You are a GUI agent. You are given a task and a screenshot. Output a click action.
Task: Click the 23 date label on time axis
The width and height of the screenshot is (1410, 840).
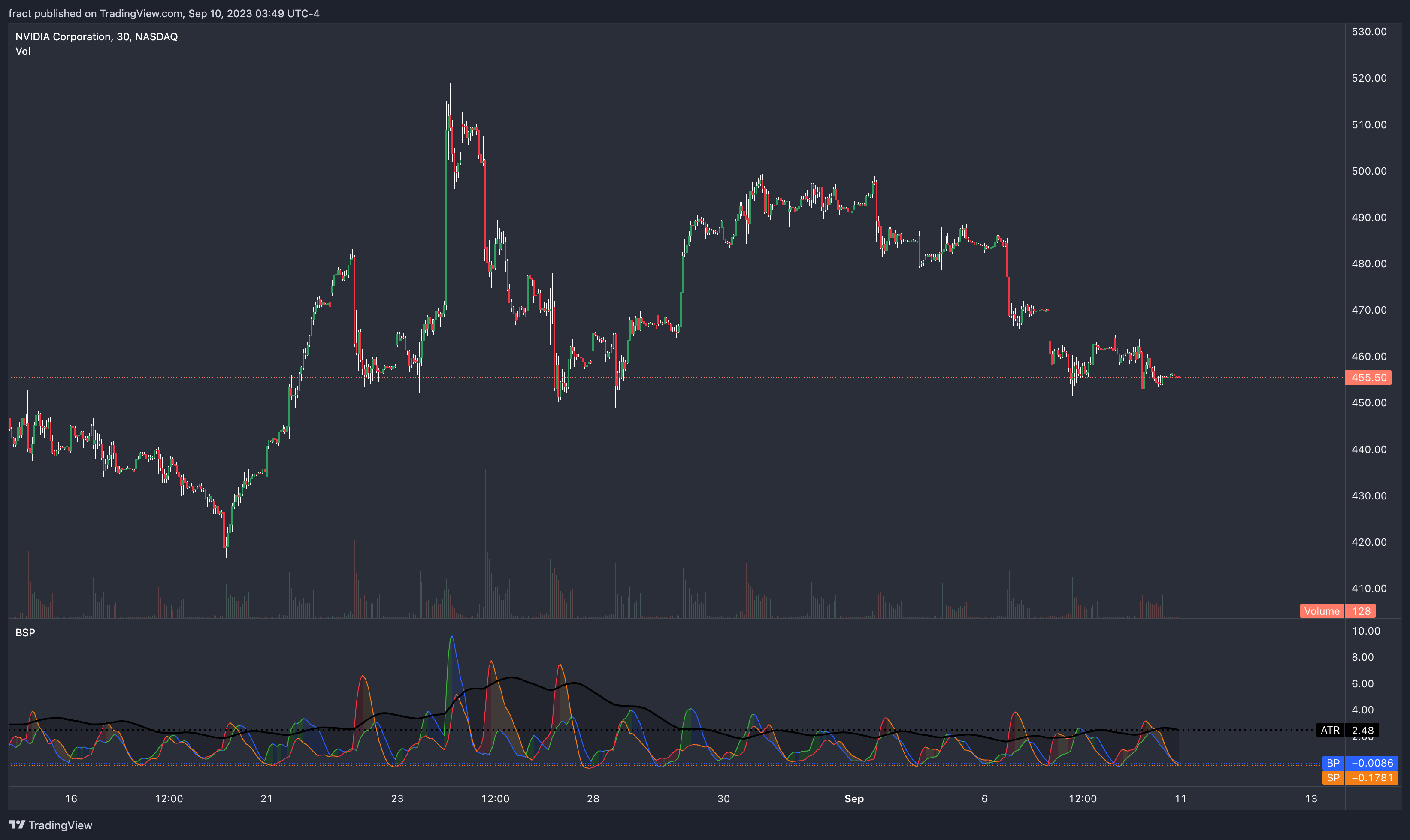pyautogui.click(x=397, y=799)
